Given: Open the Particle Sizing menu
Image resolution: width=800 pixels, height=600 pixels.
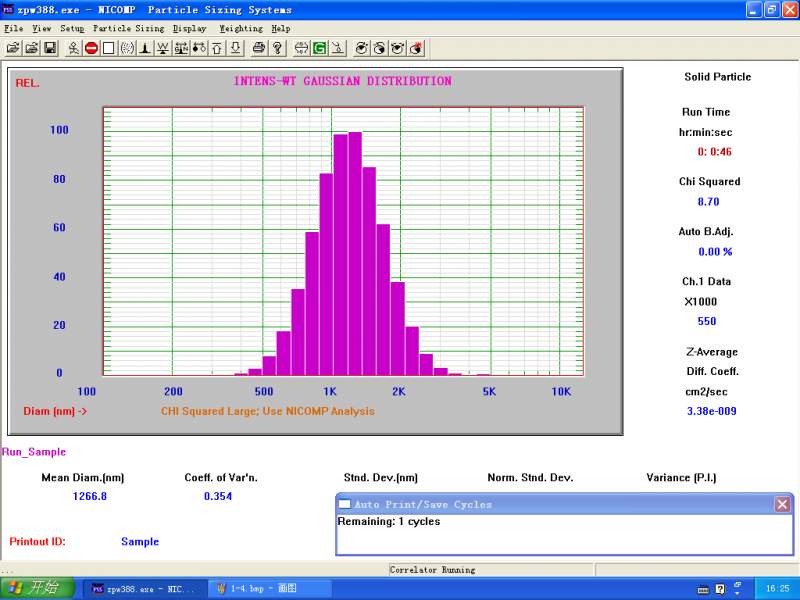Looking at the screenshot, I should (x=128, y=29).
